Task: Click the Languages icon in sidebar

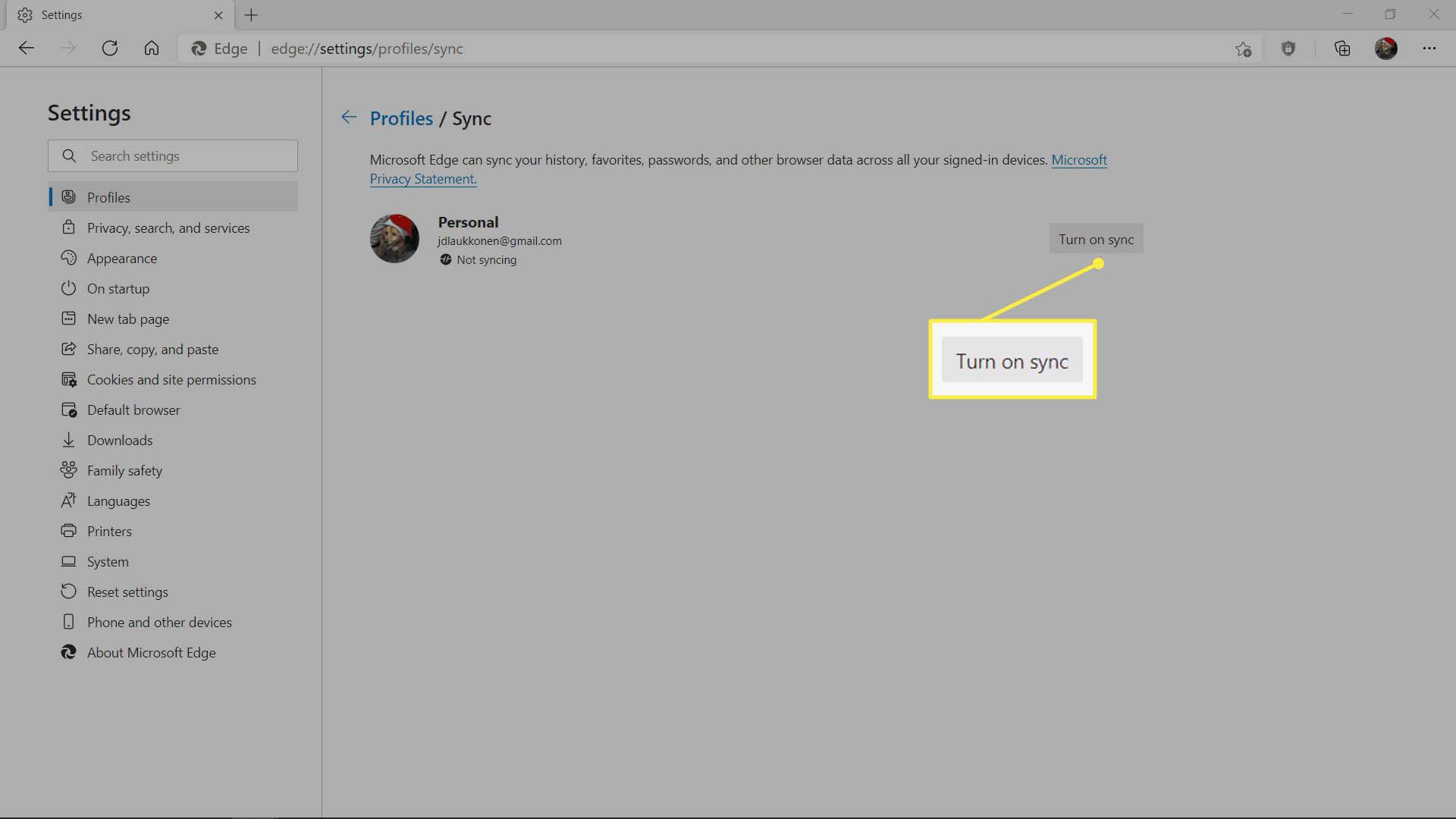Action: (69, 500)
